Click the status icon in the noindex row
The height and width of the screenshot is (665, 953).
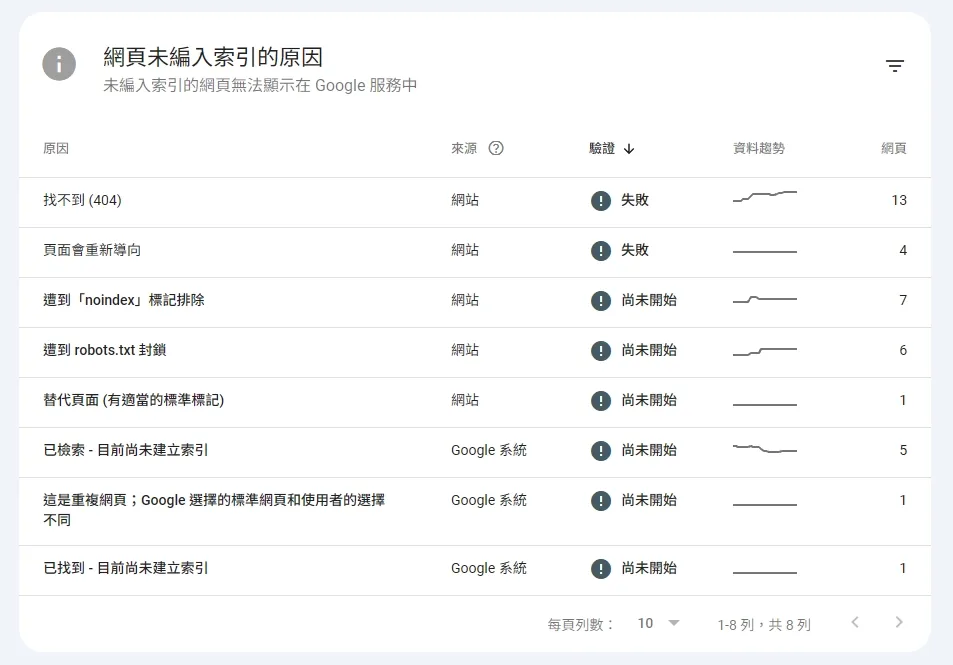[600, 300]
